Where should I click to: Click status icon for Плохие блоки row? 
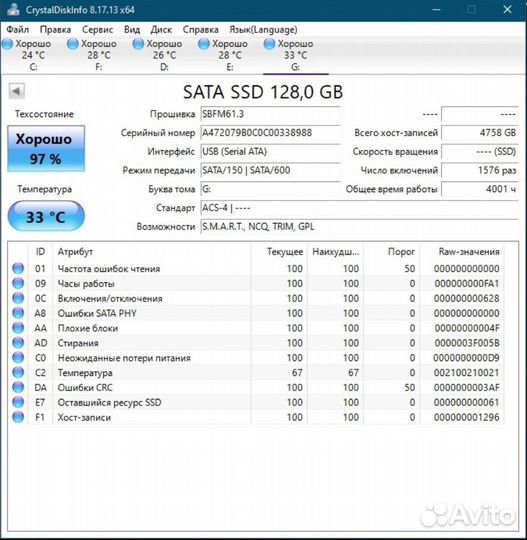pyautogui.click(x=18, y=328)
